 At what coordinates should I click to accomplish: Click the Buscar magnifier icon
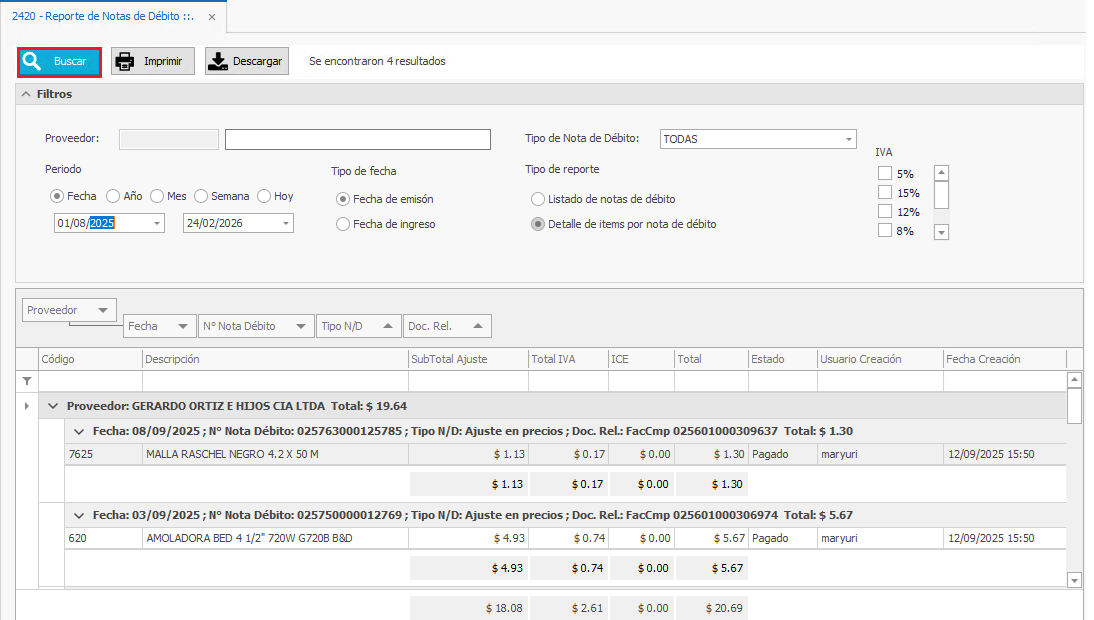click(33, 62)
